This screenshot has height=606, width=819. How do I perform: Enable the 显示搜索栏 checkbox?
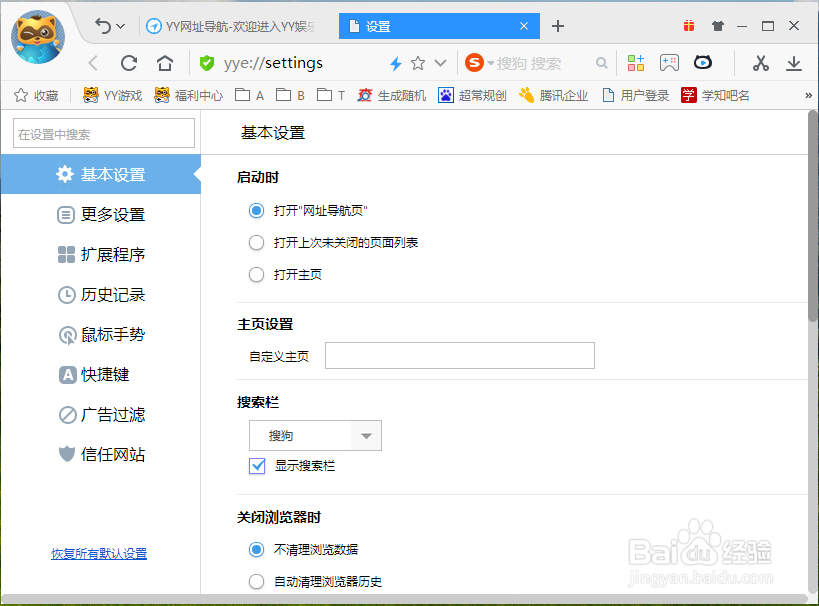(x=257, y=466)
